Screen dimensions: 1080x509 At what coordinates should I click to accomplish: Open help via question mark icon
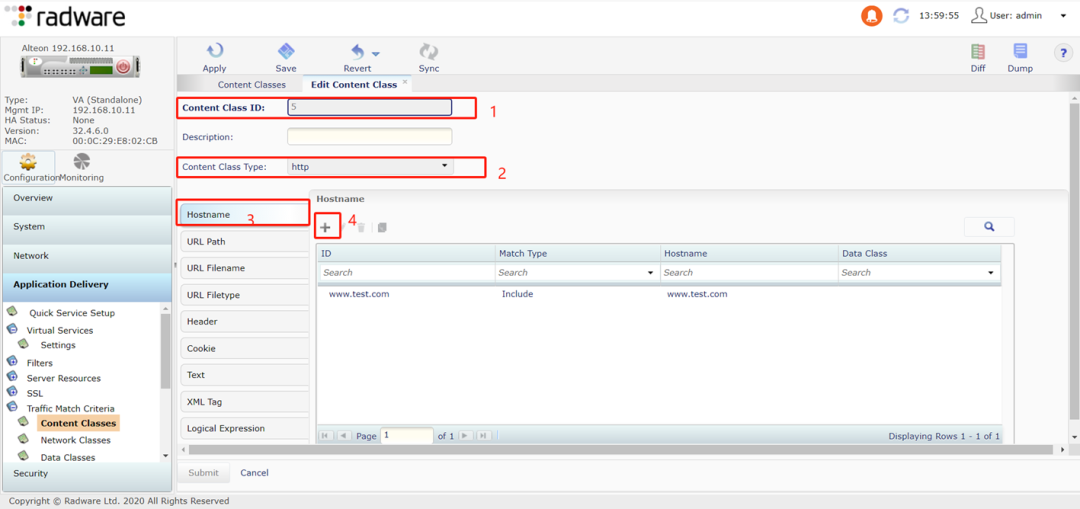tap(1063, 53)
